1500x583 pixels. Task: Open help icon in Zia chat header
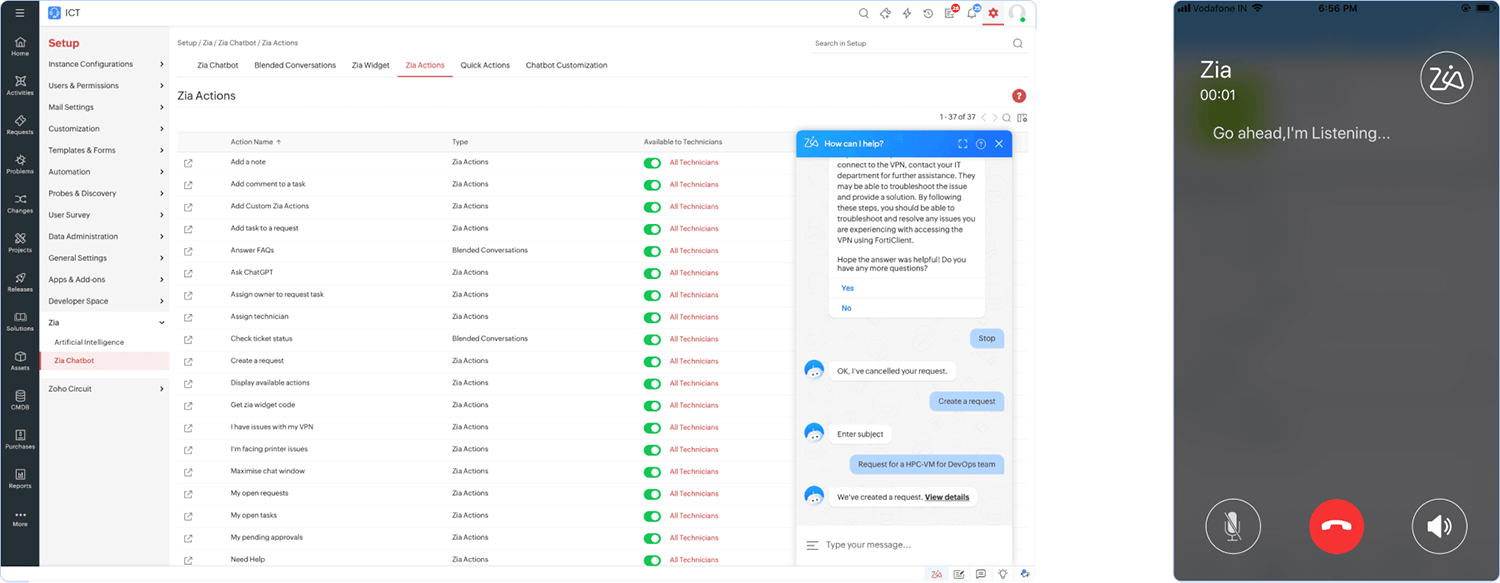981,144
